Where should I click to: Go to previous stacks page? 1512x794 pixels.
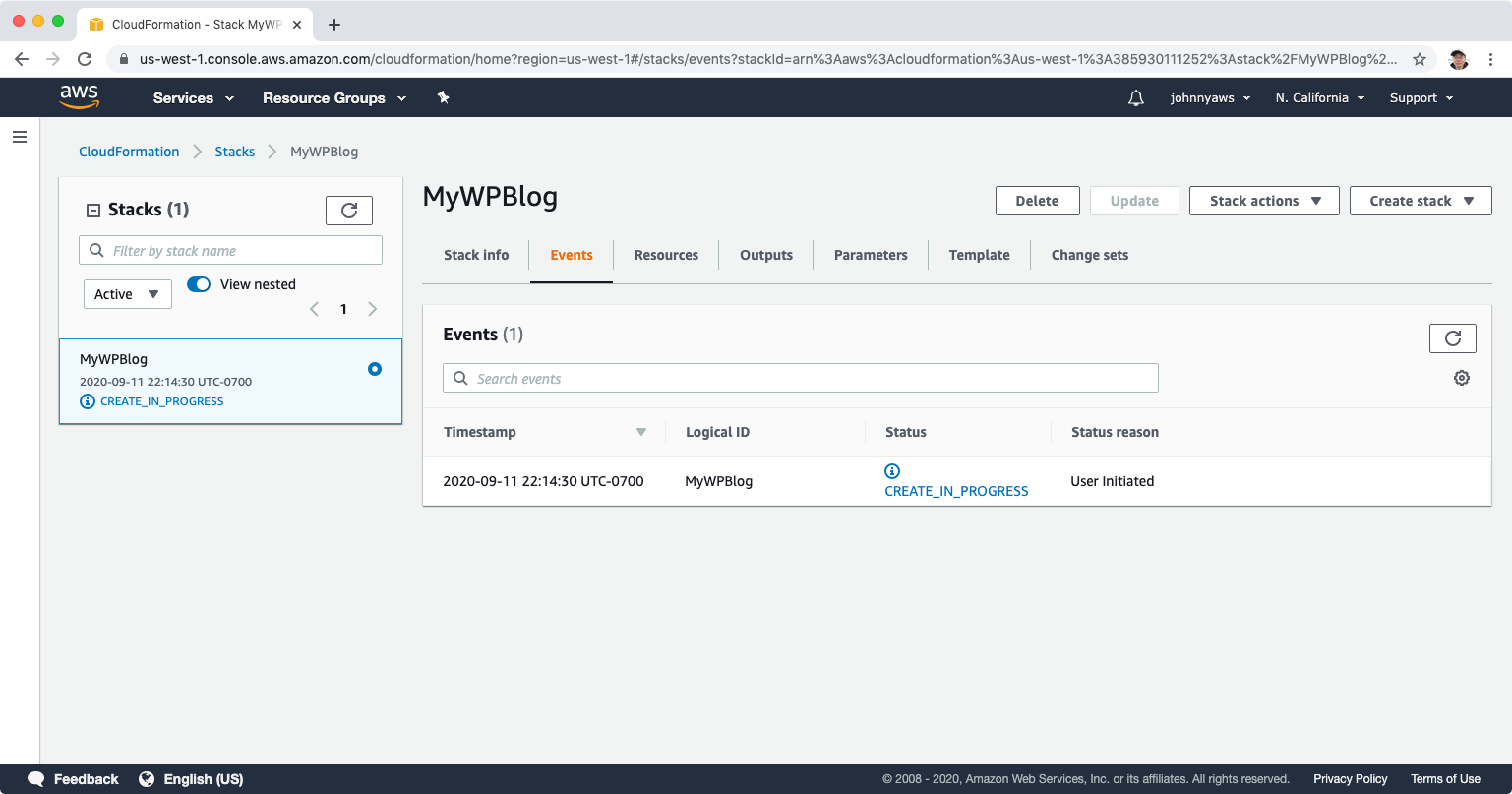click(x=315, y=309)
